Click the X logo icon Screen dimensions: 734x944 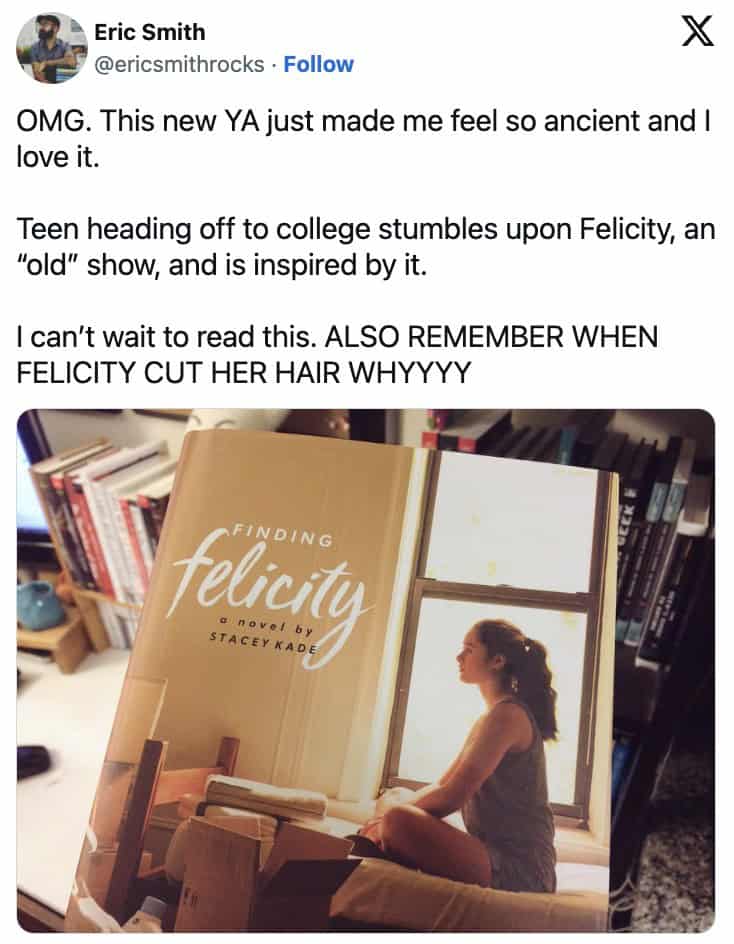tap(697, 33)
